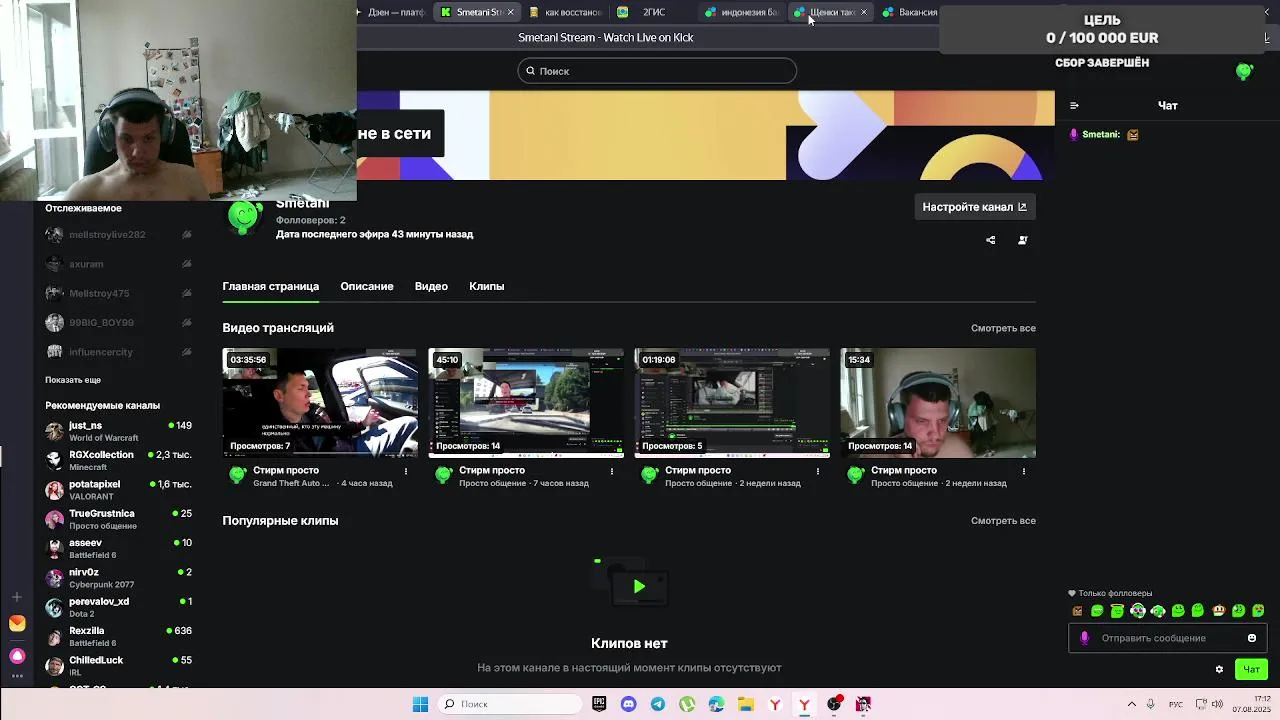The width and height of the screenshot is (1280, 720).
Task: Switch keyboard language РУС in tray
Action: tap(1177, 704)
